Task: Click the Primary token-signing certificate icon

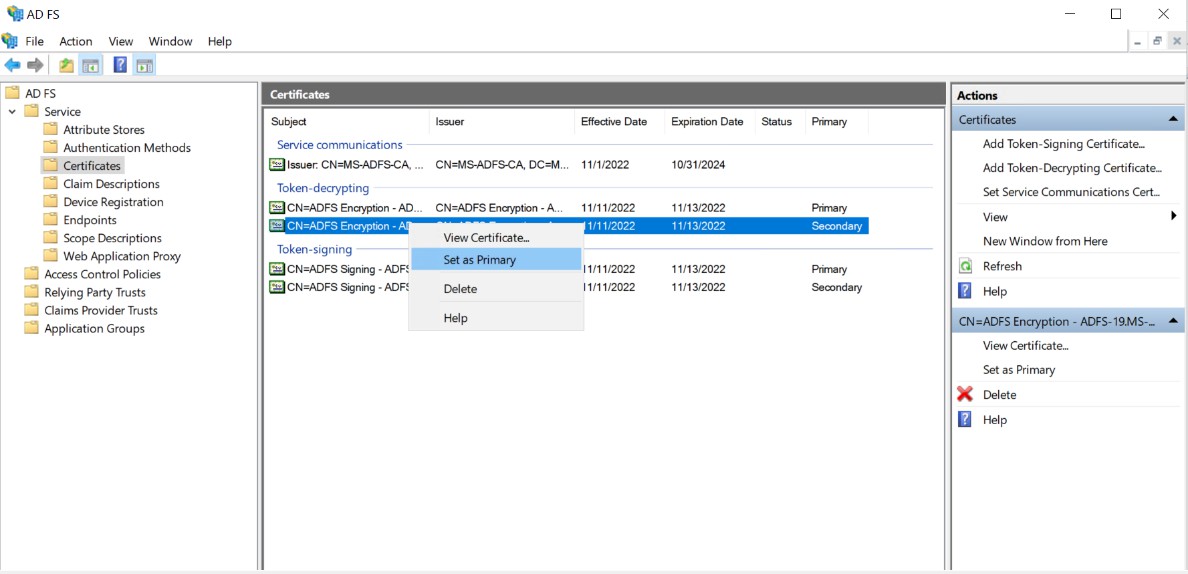Action: 277,269
